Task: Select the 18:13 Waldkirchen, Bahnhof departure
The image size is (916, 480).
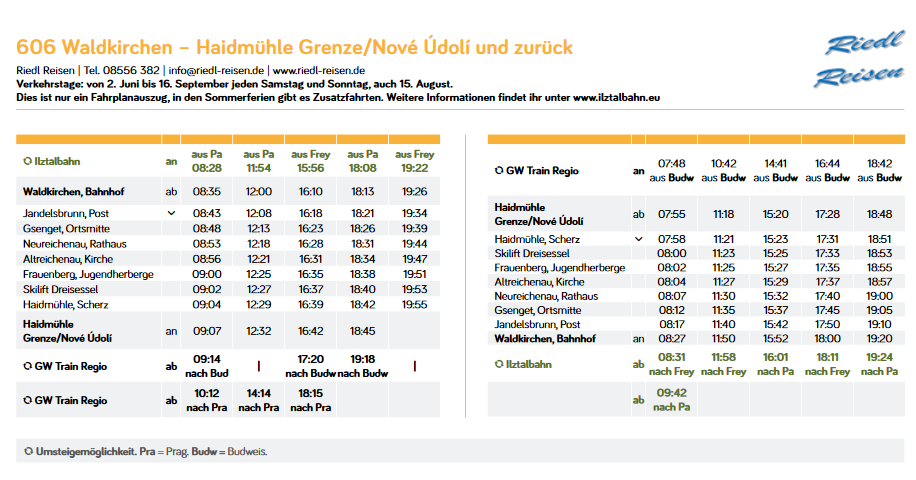Action: point(362,192)
